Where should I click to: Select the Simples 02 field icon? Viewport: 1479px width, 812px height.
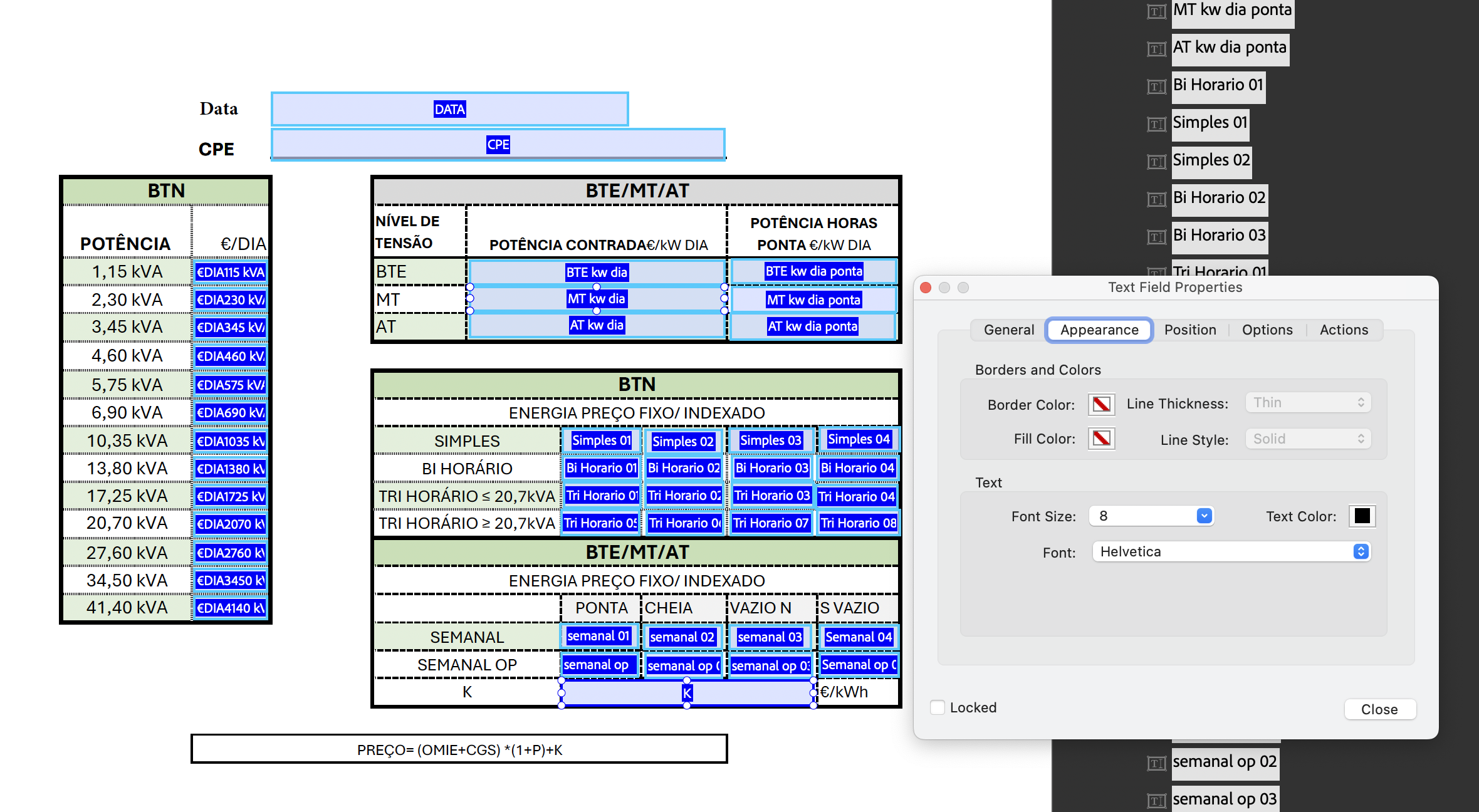(1156, 160)
